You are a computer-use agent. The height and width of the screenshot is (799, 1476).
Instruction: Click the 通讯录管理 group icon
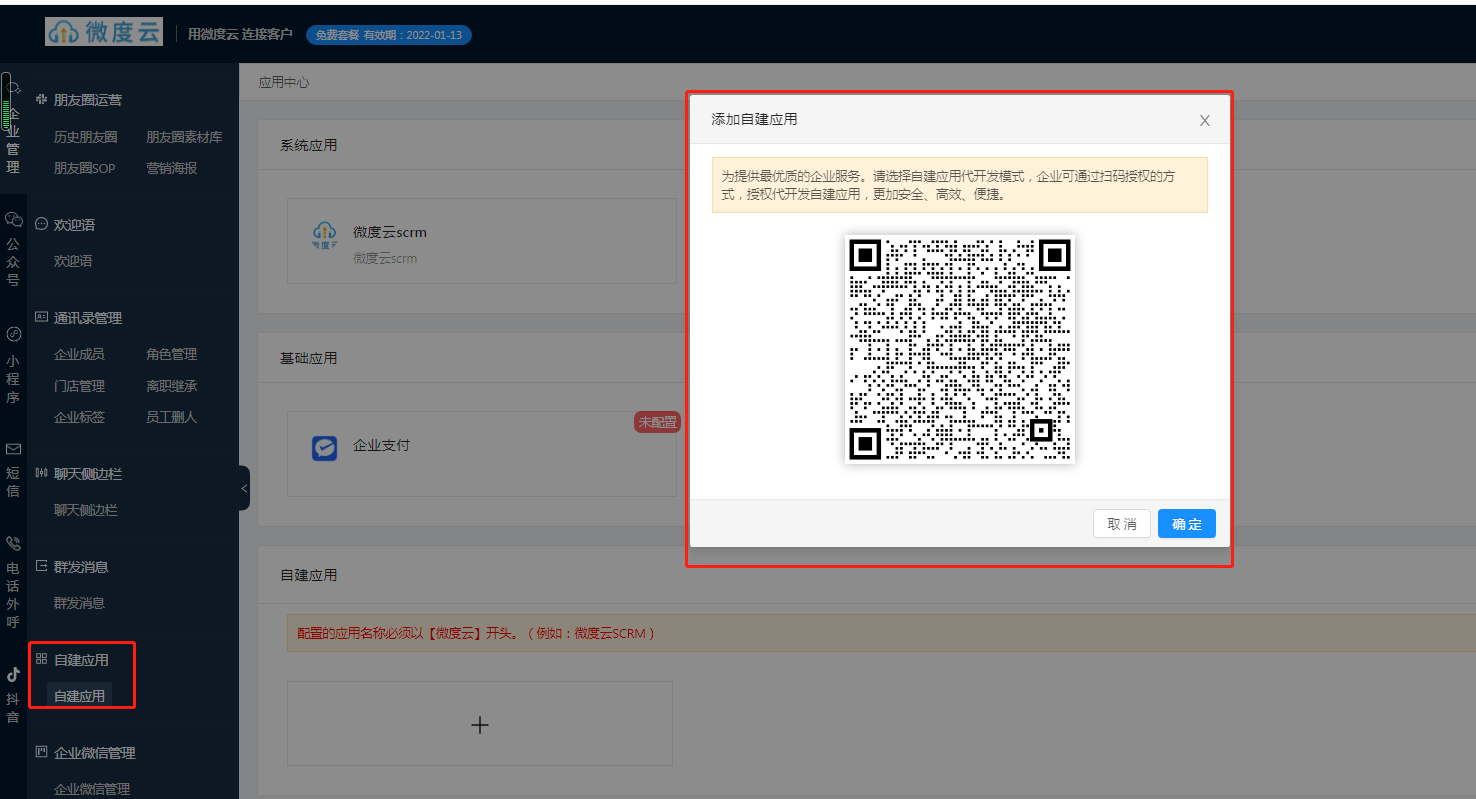coord(41,318)
